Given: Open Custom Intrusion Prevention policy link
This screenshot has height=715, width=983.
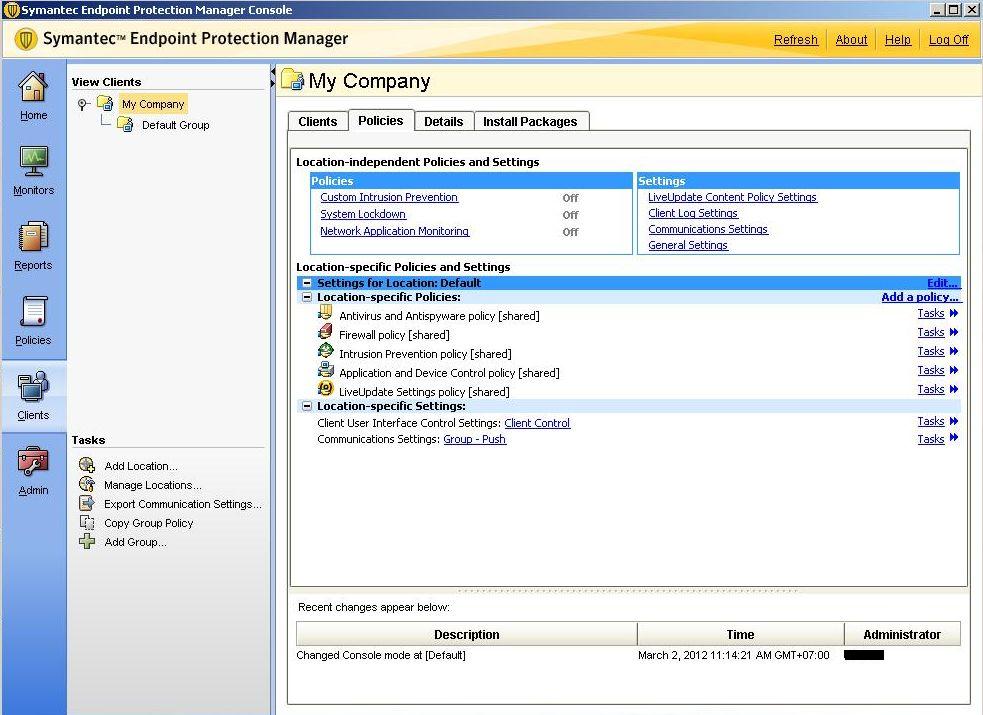Looking at the screenshot, I should [x=389, y=197].
